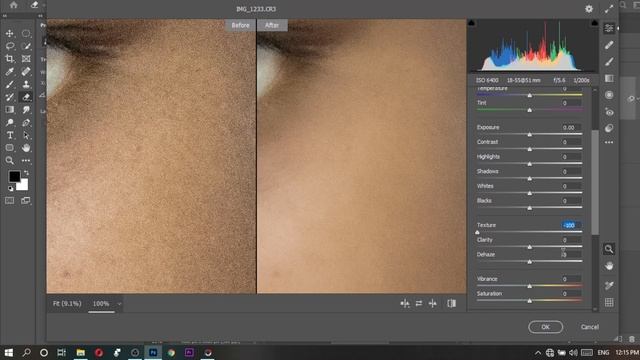The height and width of the screenshot is (360, 640).
Task: Select Camera Raw Hand tool
Action: 609,266
